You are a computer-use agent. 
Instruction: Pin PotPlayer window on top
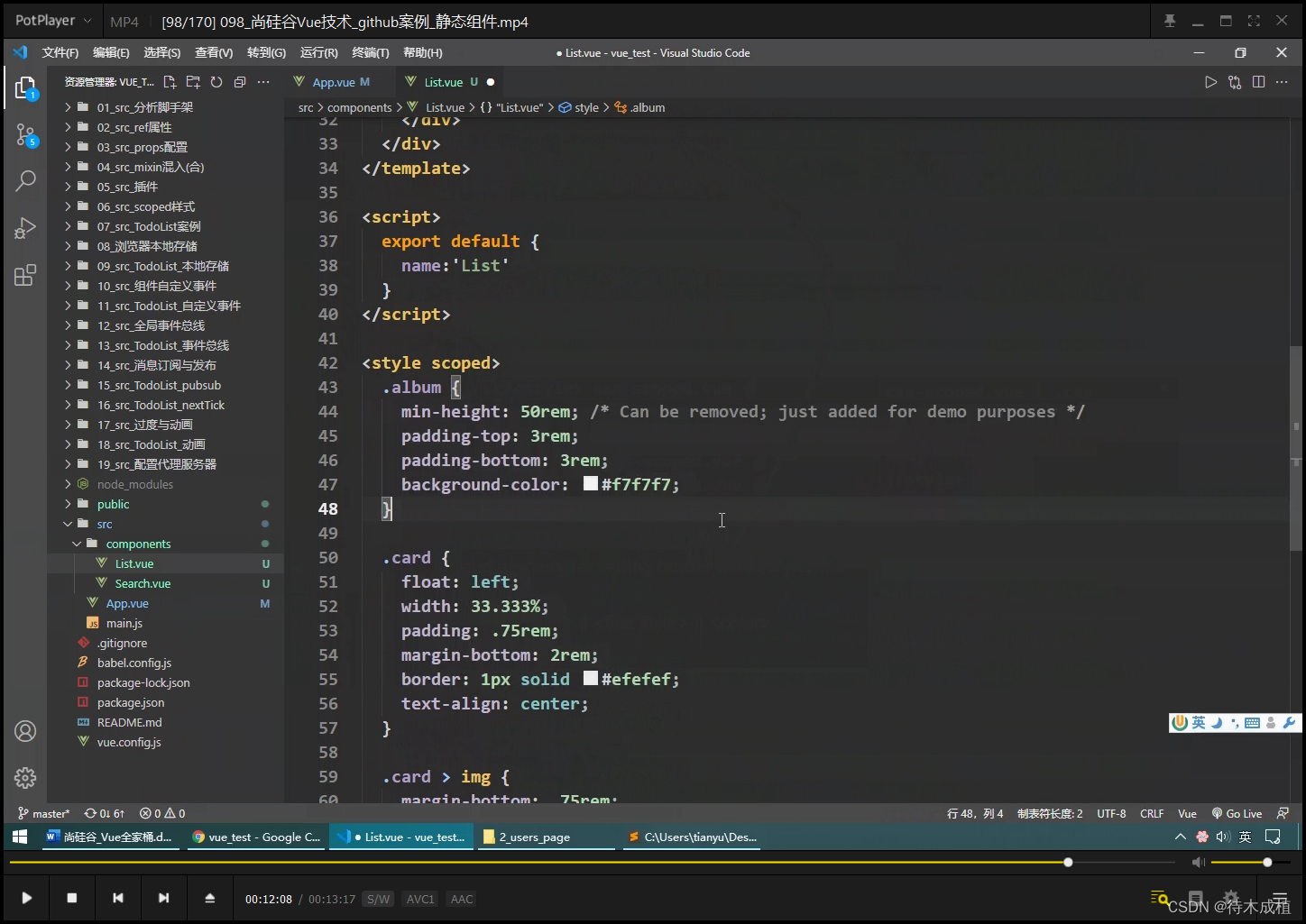pos(1170,21)
